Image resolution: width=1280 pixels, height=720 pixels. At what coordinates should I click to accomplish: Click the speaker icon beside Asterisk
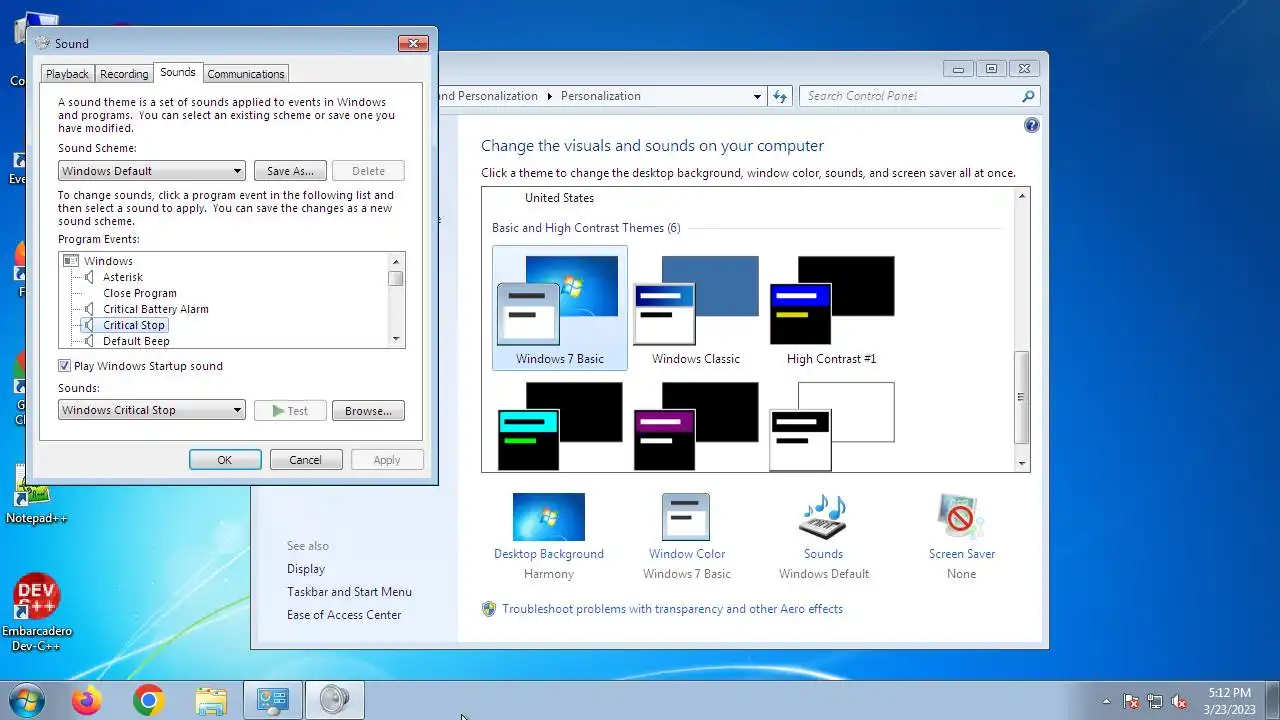tap(89, 277)
